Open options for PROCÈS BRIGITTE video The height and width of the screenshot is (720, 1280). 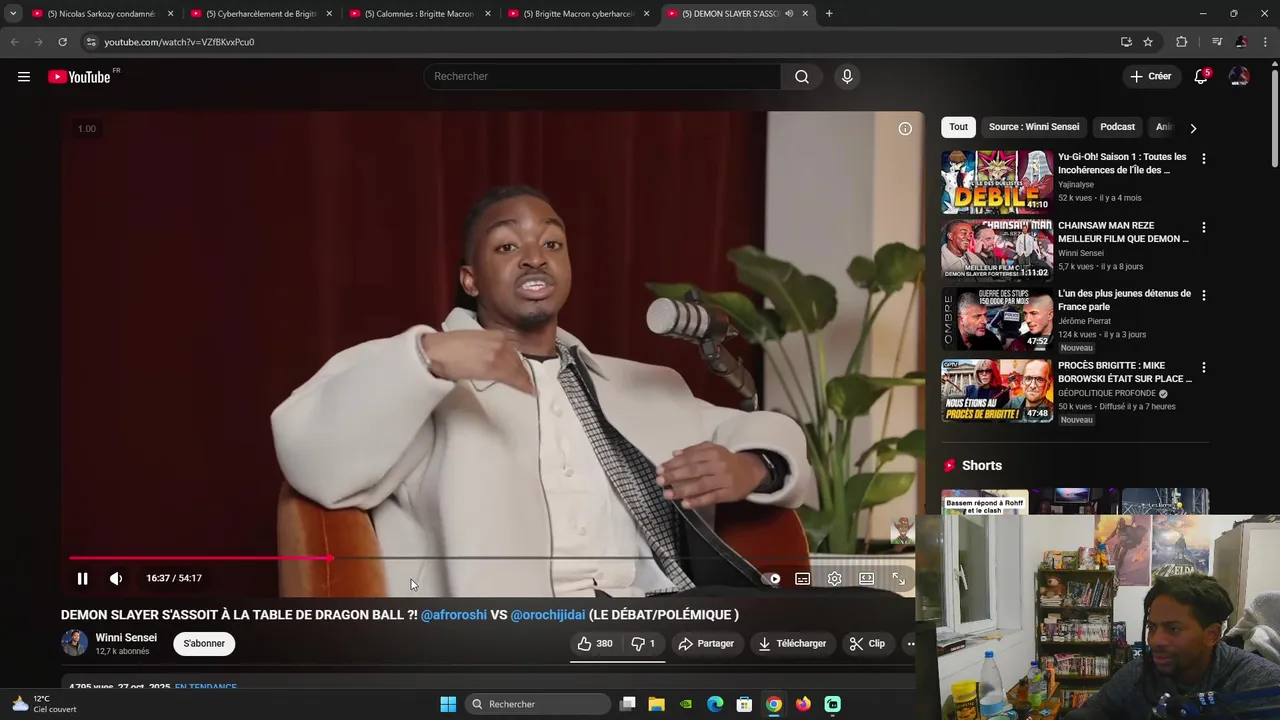(1203, 367)
